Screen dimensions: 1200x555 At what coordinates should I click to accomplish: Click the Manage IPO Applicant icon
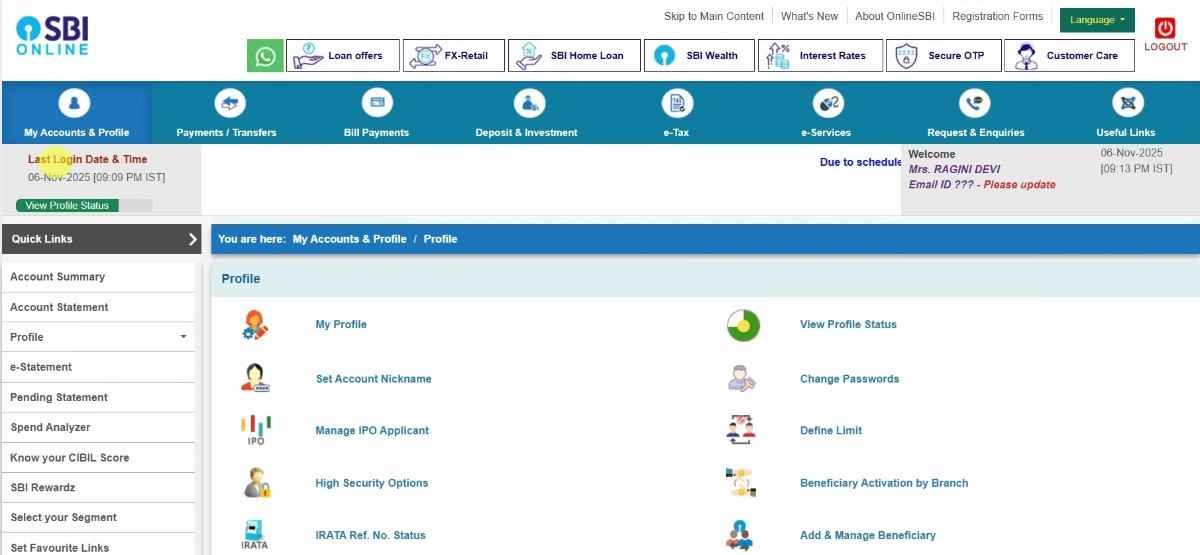point(256,430)
